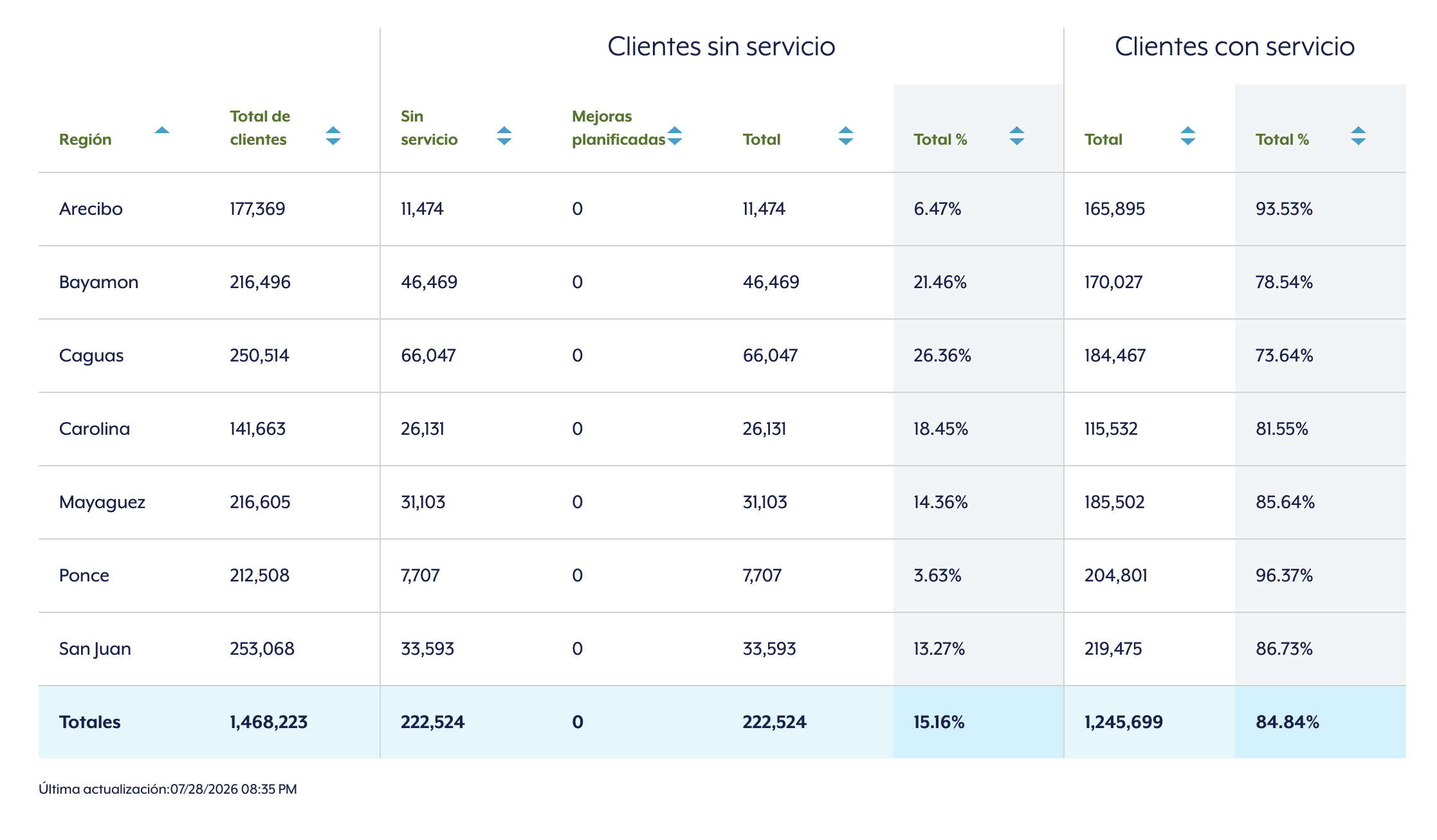The height and width of the screenshot is (840, 1437).
Task: Click the Sin servicio header label
Action: tap(429, 128)
